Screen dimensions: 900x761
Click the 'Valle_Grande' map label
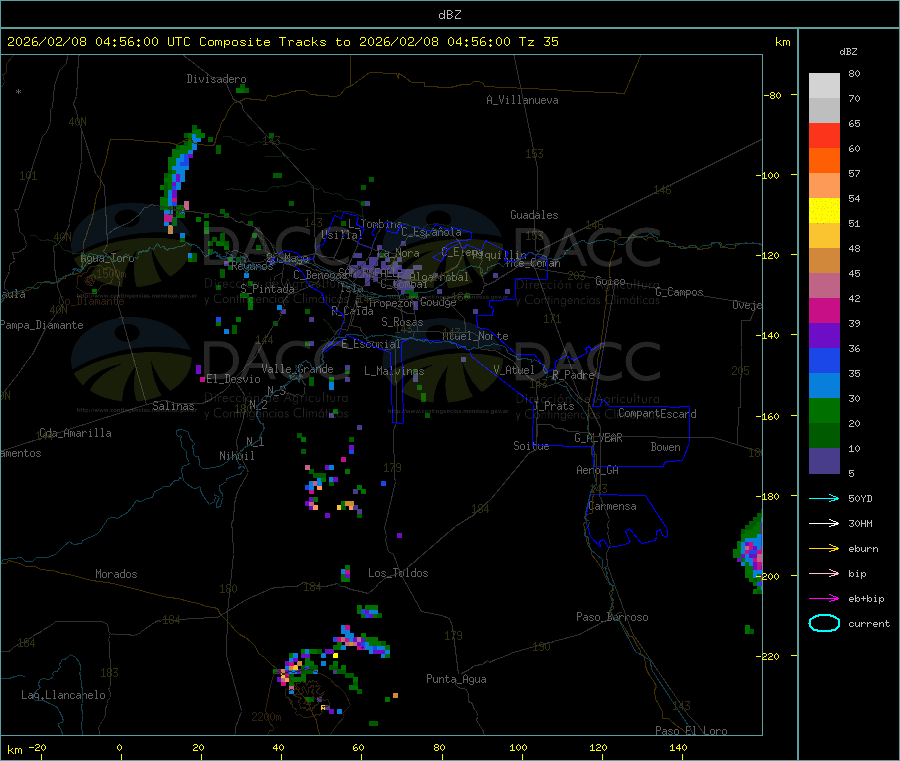coord(297,369)
